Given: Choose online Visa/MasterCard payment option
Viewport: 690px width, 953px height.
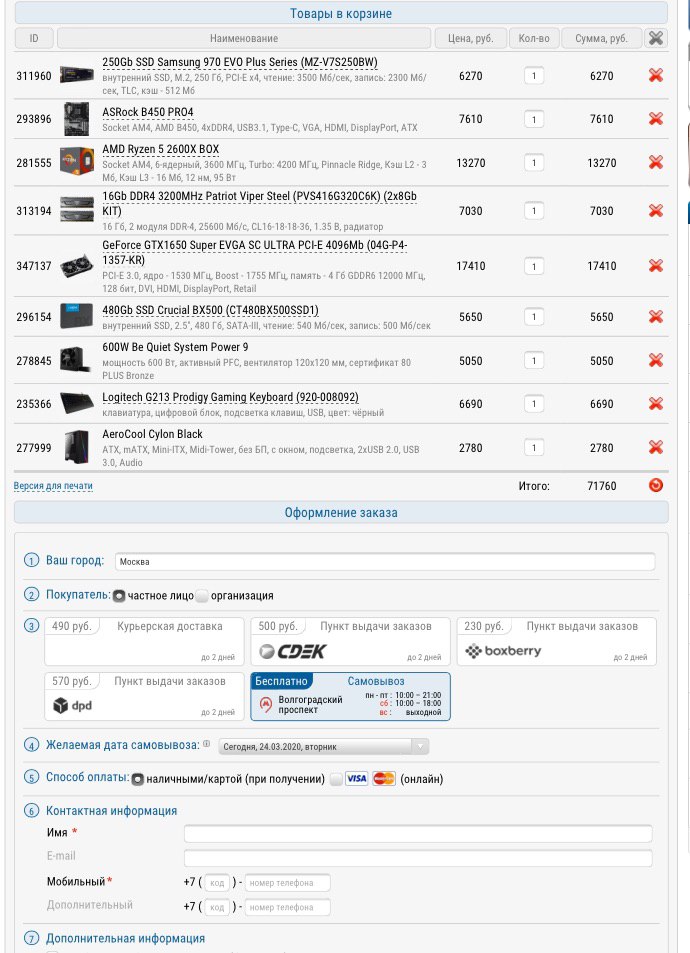Looking at the screenshot, I should click(336, 779).
